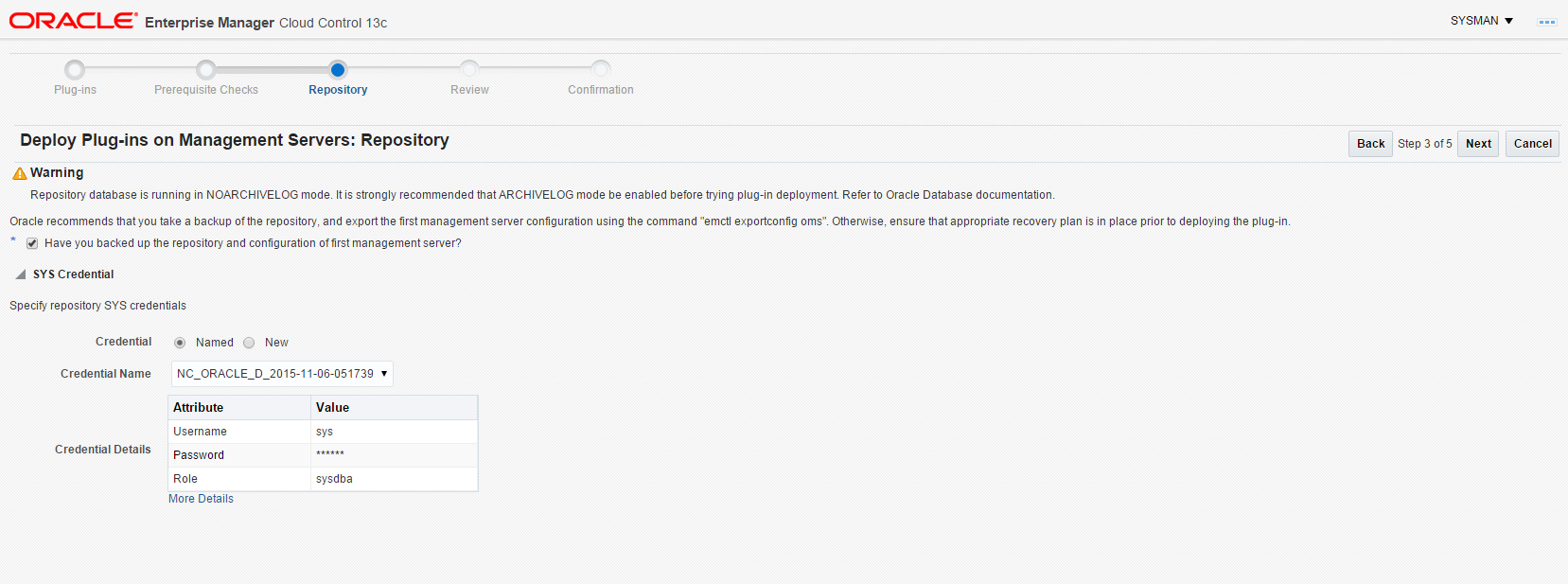Click the masked password value
1568x584 pixels.
point(330,455)
